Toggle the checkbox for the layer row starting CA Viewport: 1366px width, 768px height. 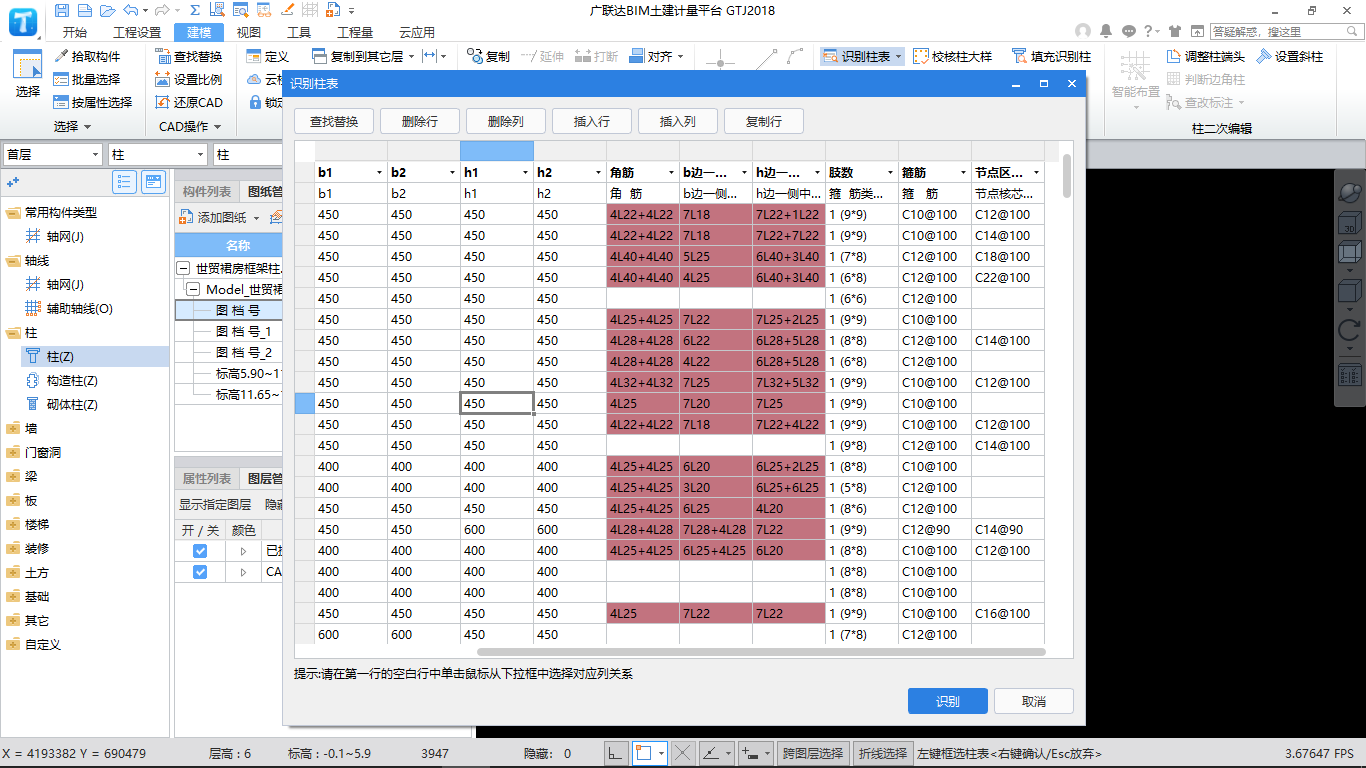point(200,572)
